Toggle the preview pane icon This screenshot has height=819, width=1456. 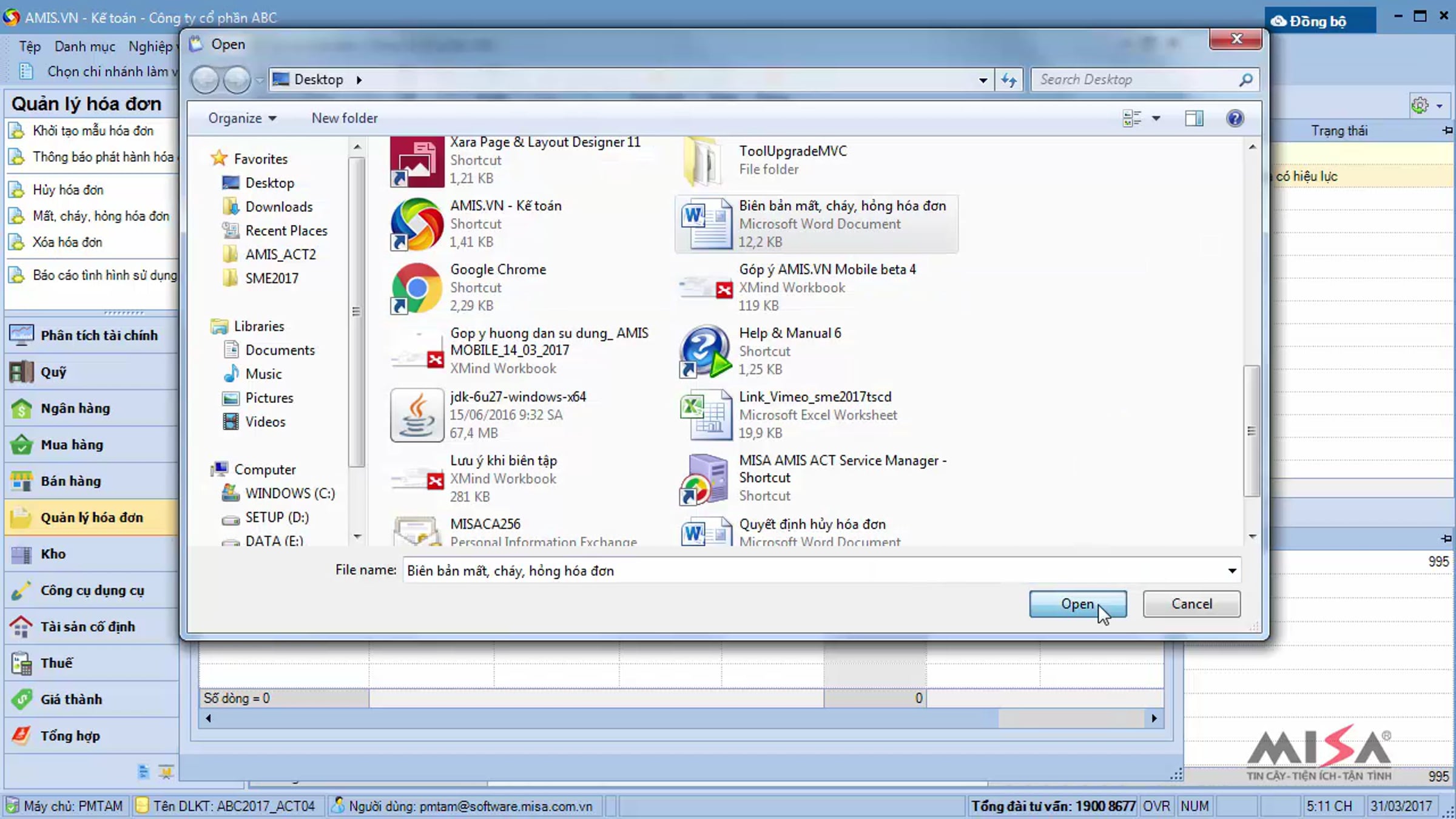tap(1194, 118)
